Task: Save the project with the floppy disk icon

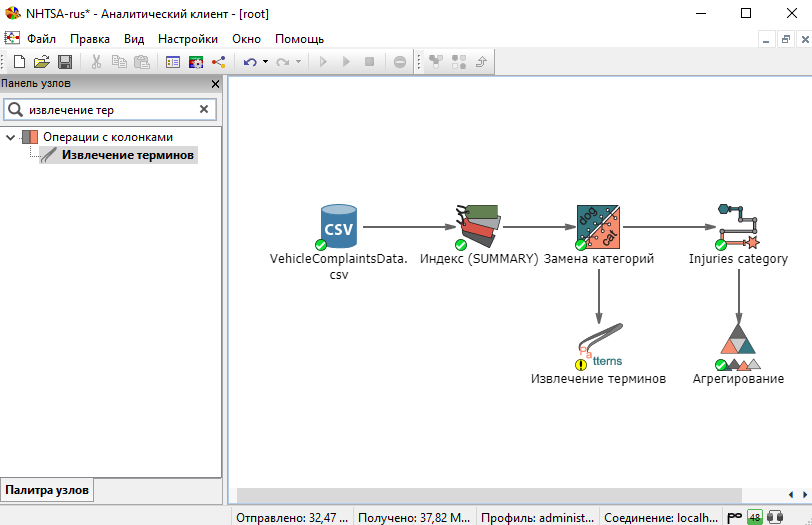Action: 64,62
